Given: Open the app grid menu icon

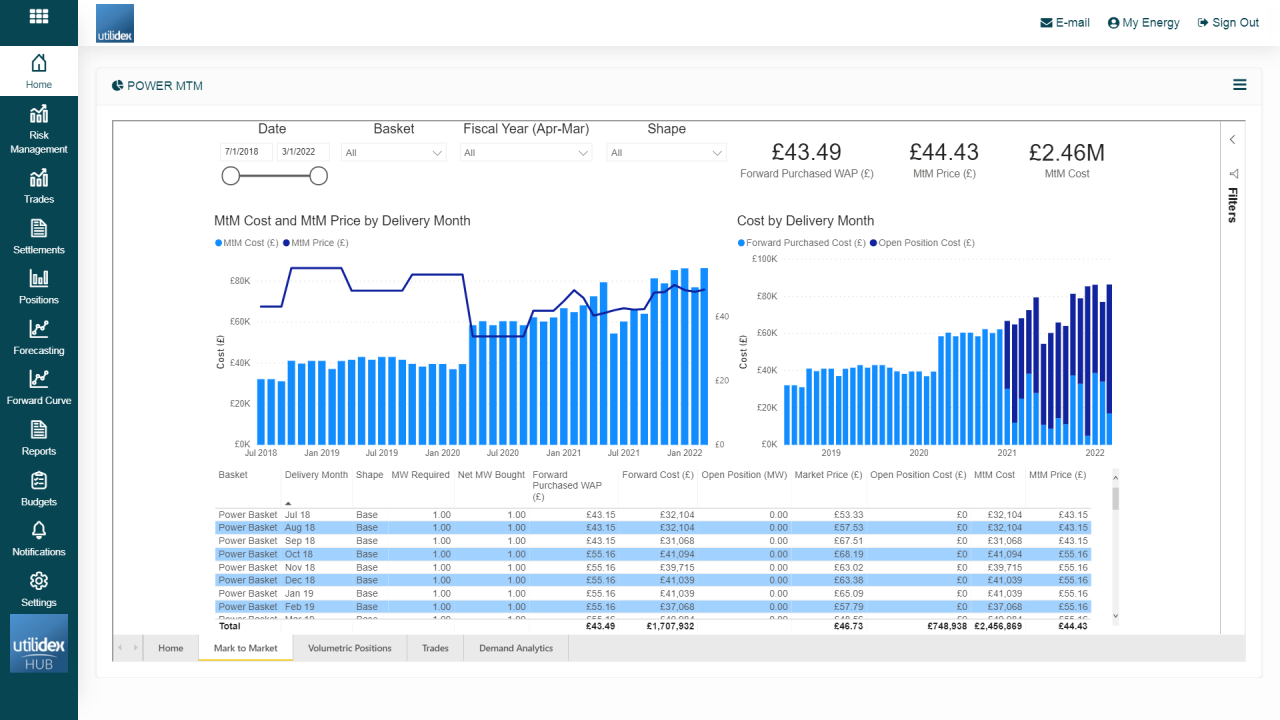Looking at the screenshot, I should [39, 17].
